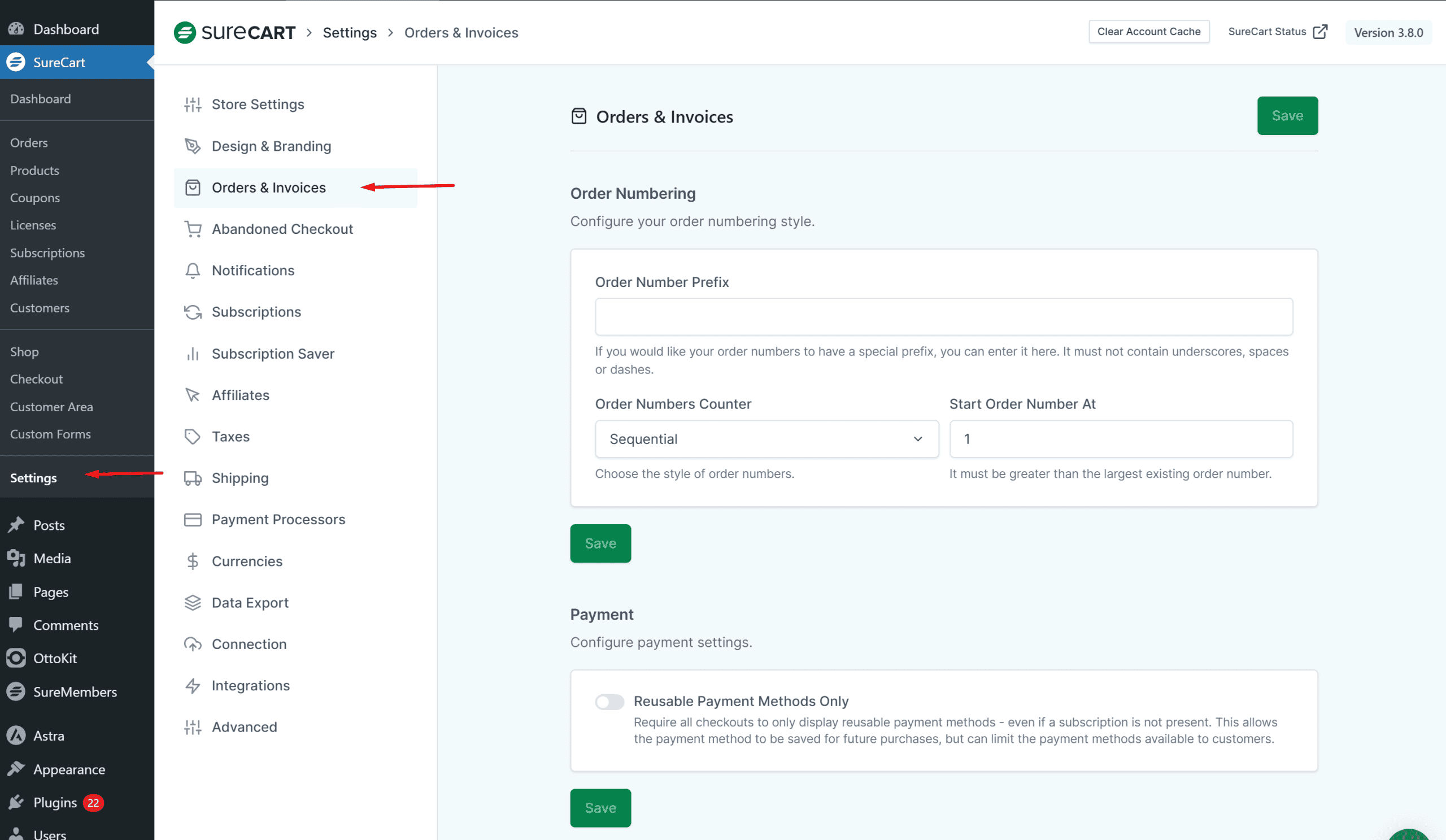Screen dimensions: 1446x840
Task: Enable Reusable Payment Methods Only toggle
Action: pos(609,702)
